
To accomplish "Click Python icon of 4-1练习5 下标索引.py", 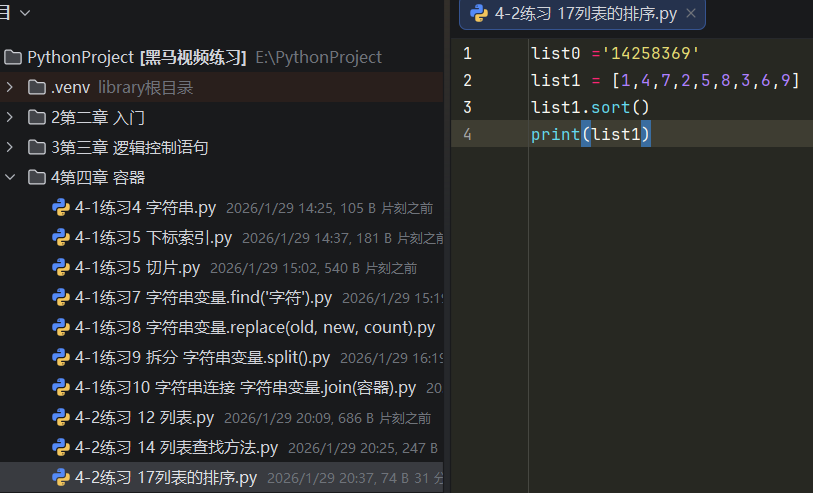I will tap(61, 237).
